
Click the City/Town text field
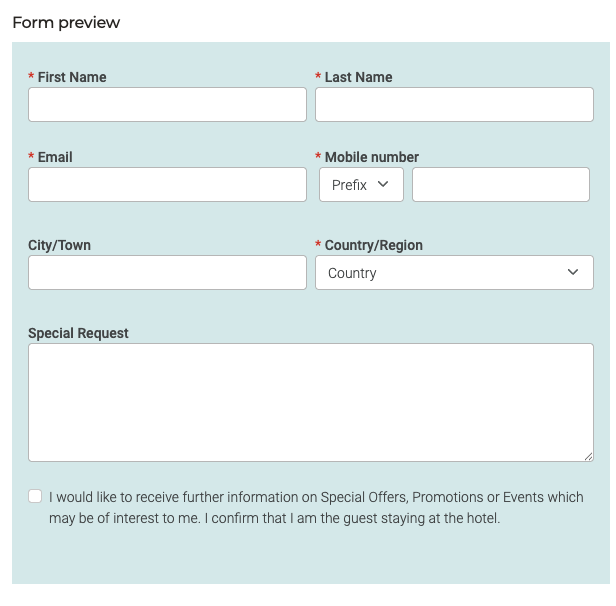(167, 273)
